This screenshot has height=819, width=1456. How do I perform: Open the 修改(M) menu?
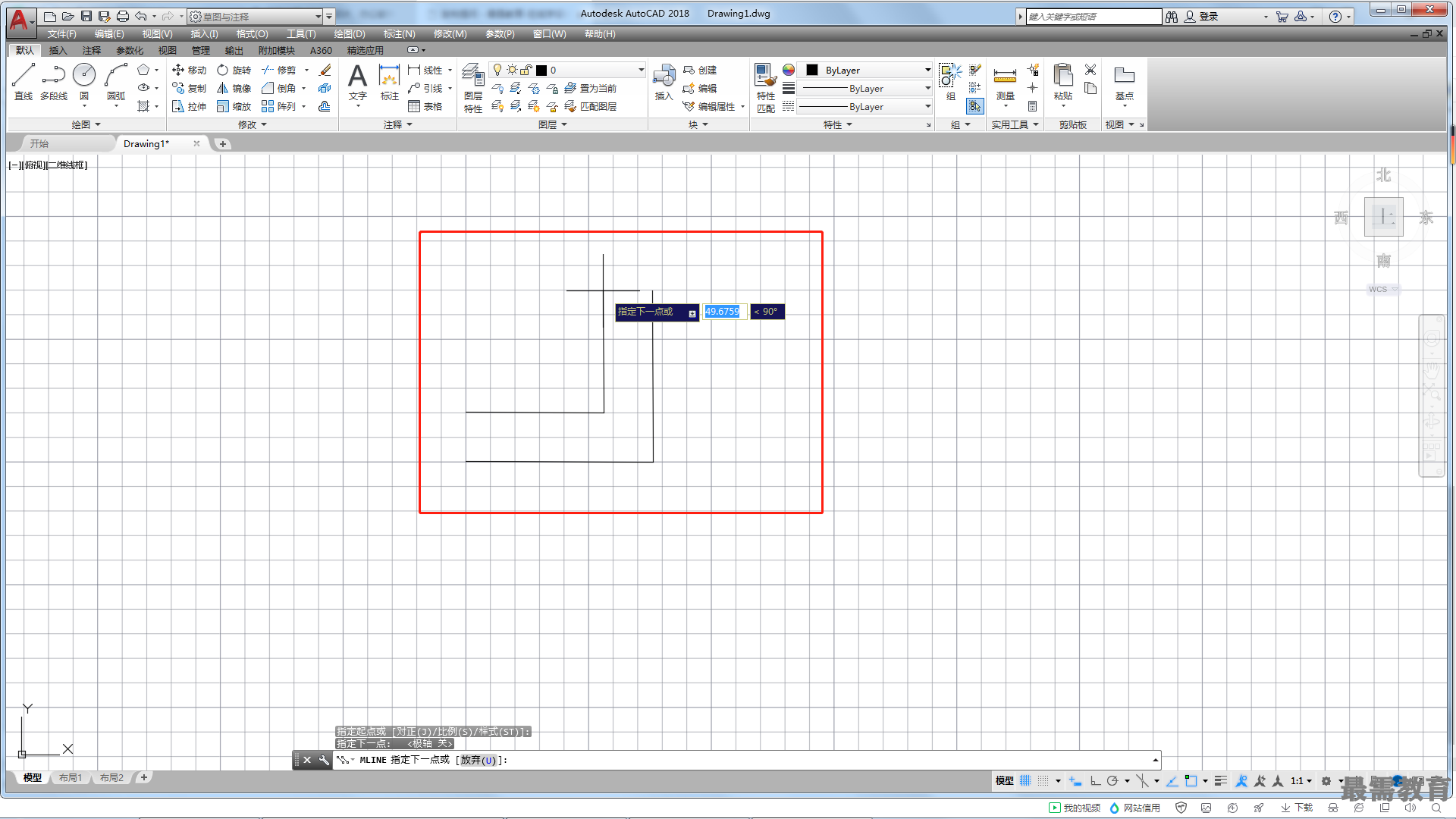click(x=450, y=34)
